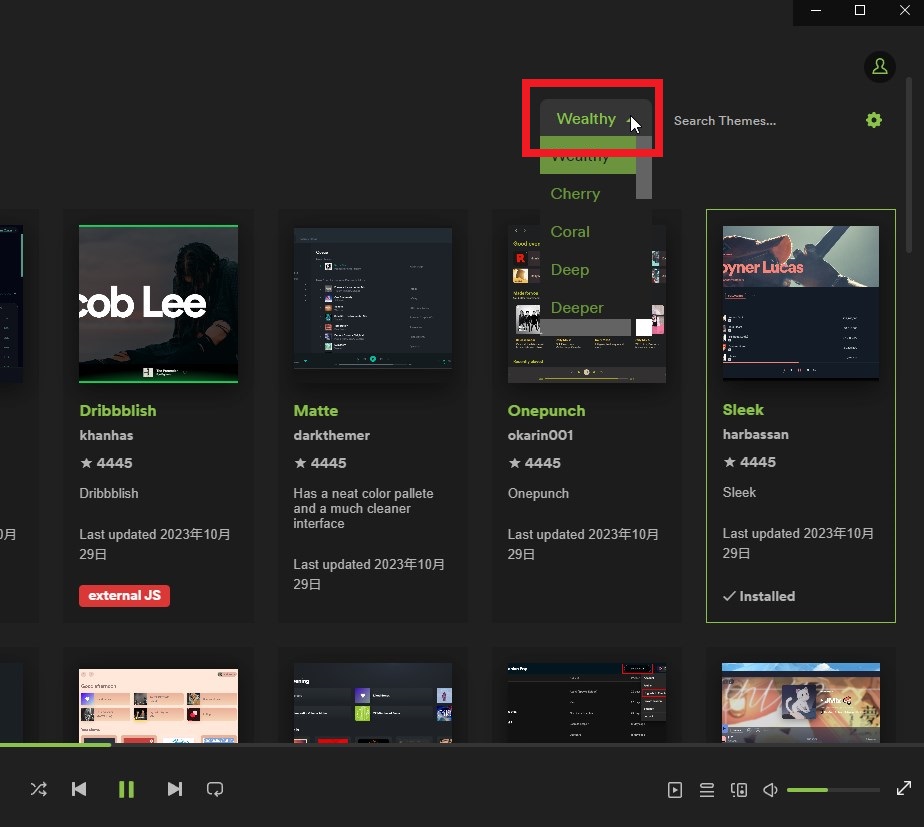Viewport: 924px width, 827px height.
Task: Pause the currently playing track
Action: tap(127, 789)
